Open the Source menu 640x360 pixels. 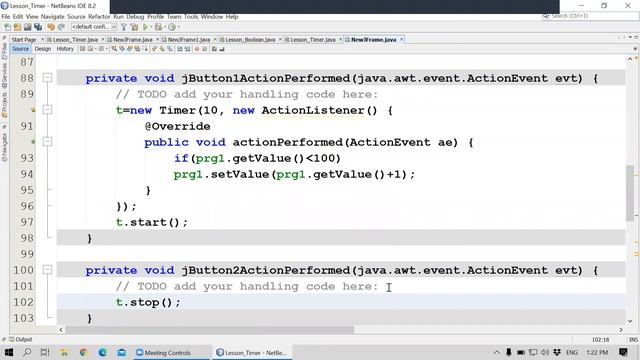pyautogui.click(x=76, y=17)
